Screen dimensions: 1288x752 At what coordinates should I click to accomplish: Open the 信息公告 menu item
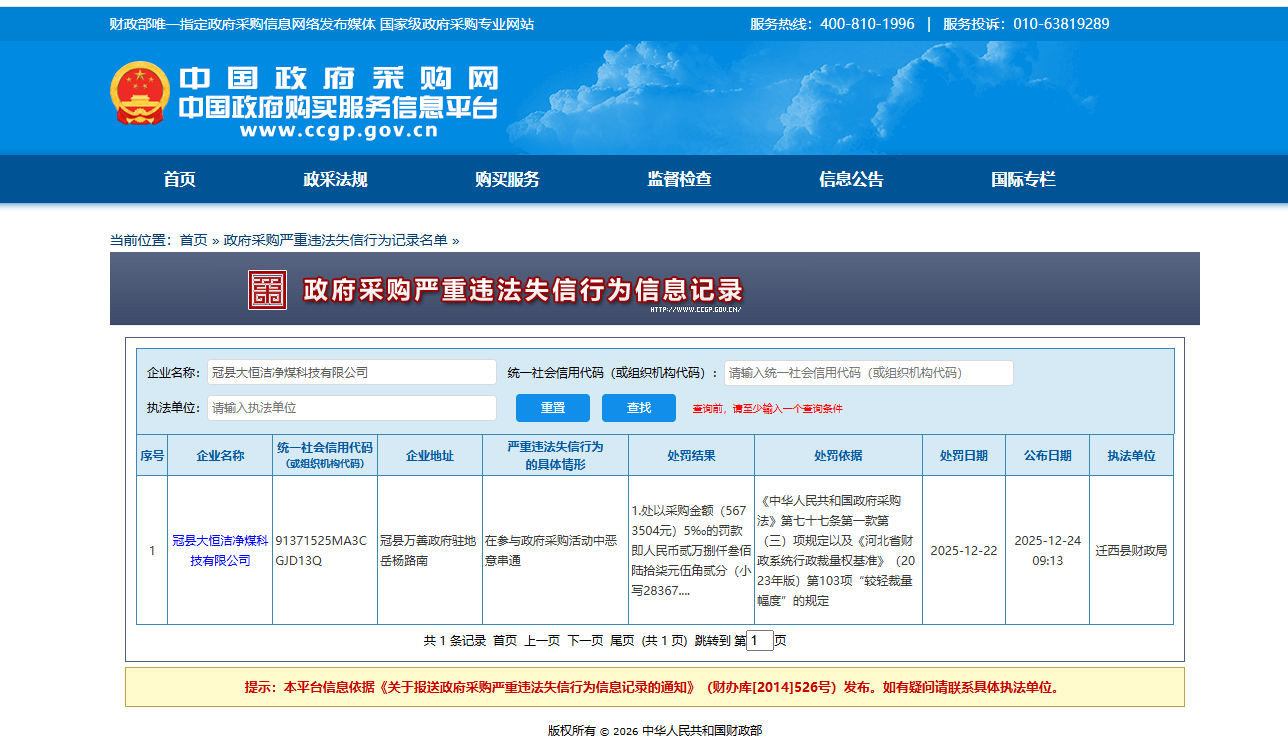click(852, 179)
